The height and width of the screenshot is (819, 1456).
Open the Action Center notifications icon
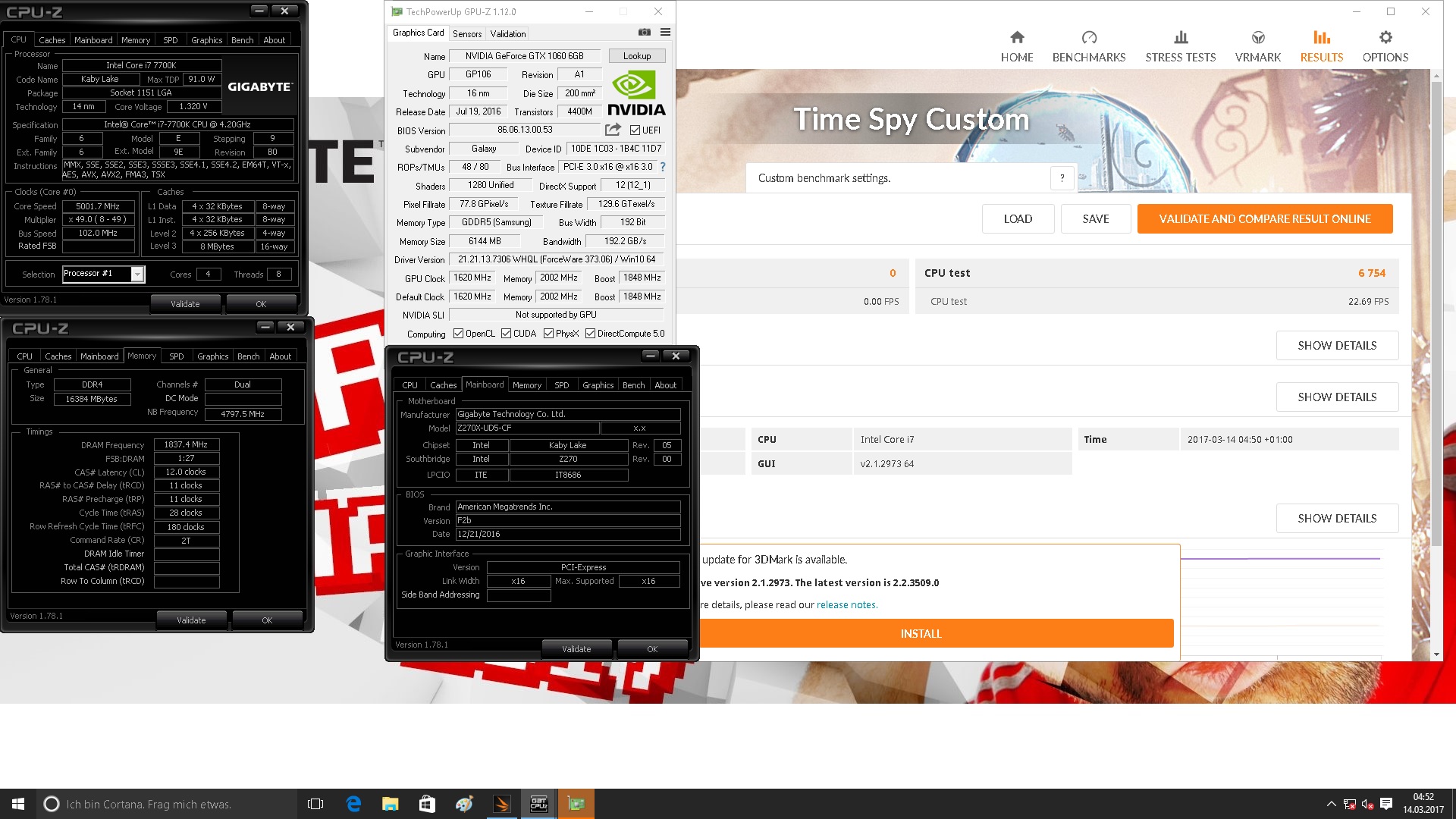click(x=1386, y=804)
